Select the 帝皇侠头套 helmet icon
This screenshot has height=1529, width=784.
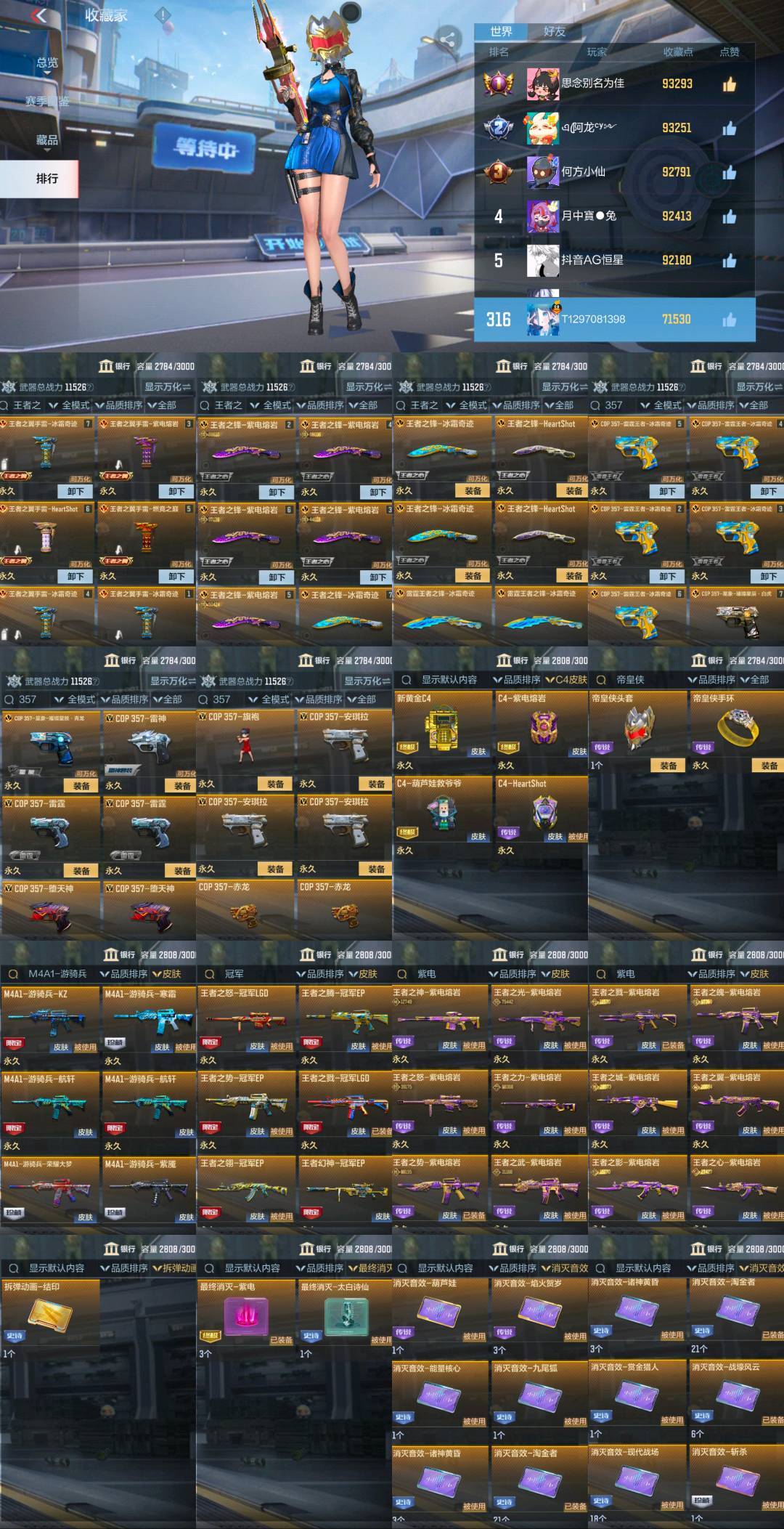(640, 729)
